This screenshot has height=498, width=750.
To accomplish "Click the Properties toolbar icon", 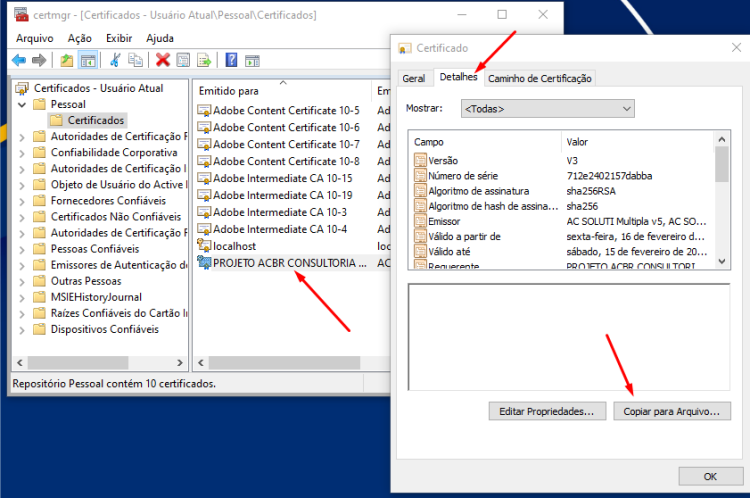I will [x=183, y=60].
